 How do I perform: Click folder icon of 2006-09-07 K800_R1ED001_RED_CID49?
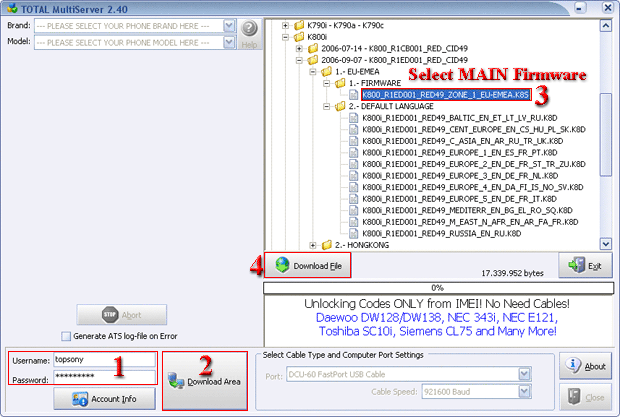pos(313,60)
